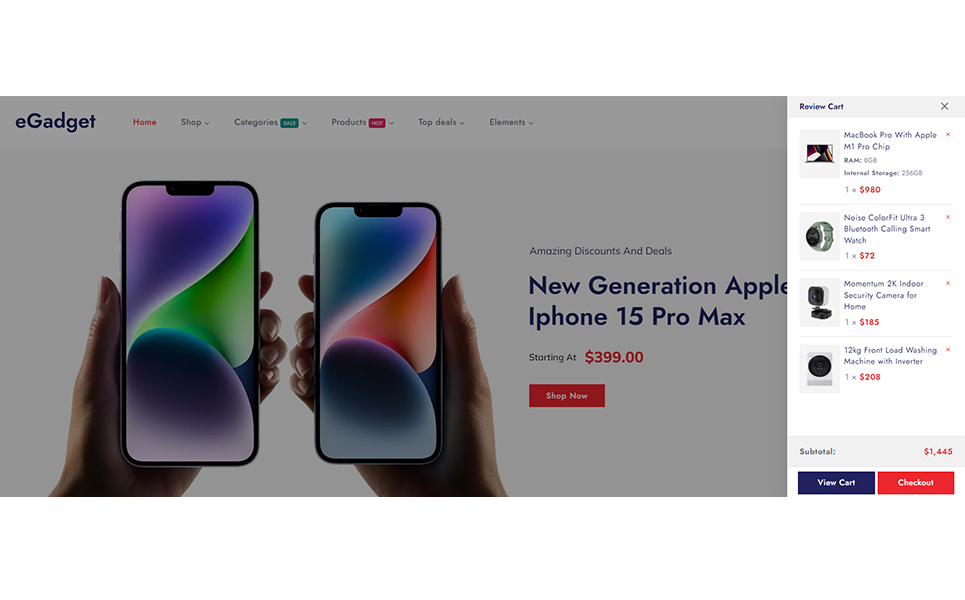Expand the Products dropdown menu
Screen dimensions: 965x600
pyautogui.click(x=362, y=122)
